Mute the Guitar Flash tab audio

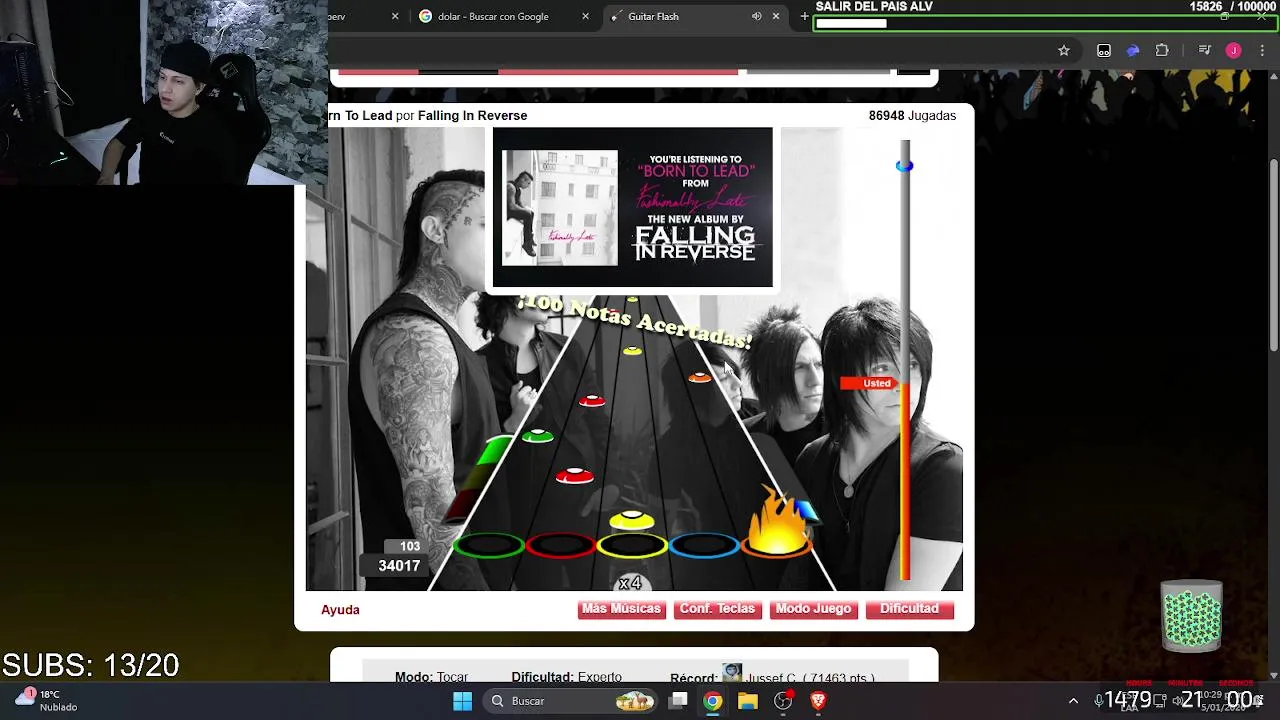click(x=757, y=16)
